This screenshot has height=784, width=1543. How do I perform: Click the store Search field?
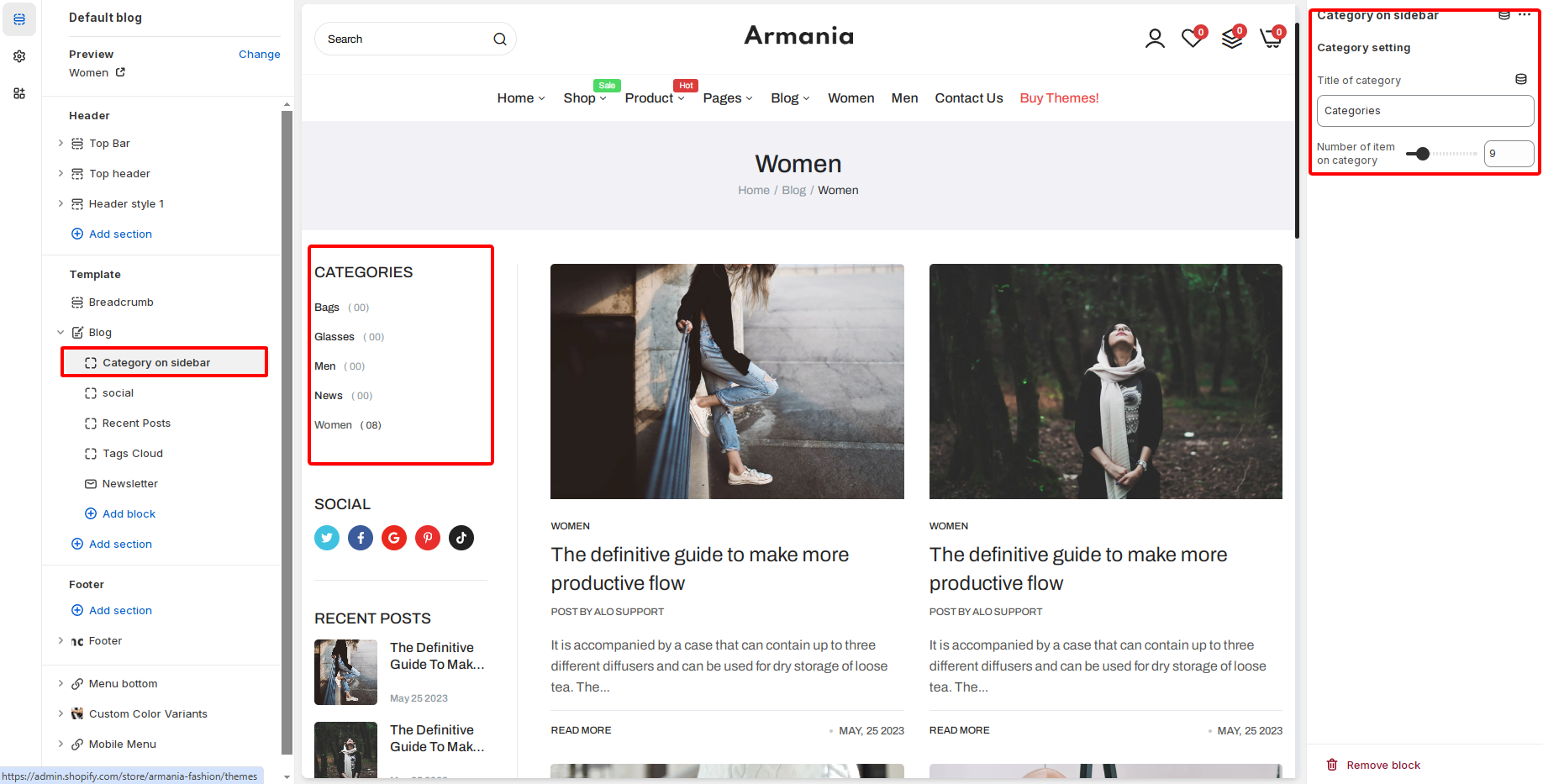click(415, 39)
